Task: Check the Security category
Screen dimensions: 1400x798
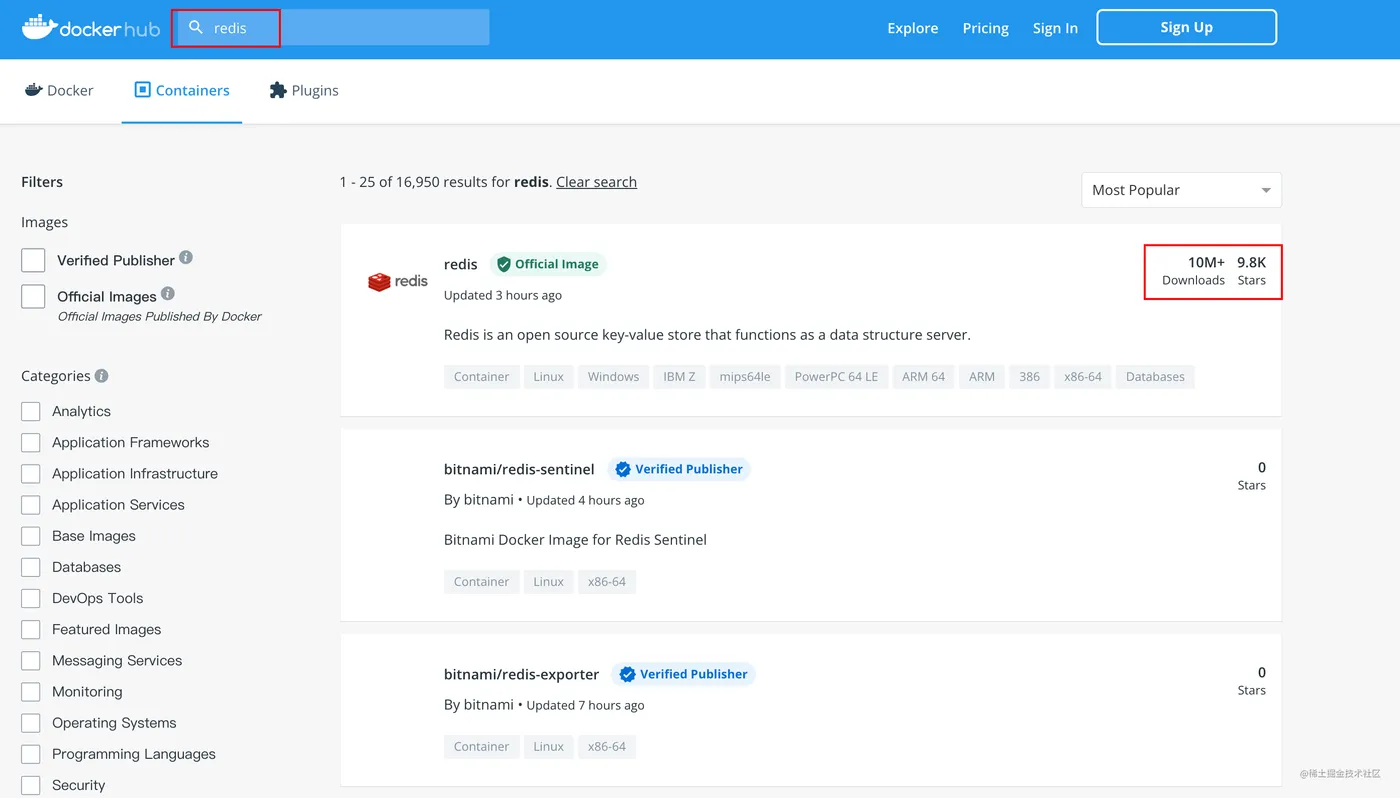Action: tap(31, 785)
